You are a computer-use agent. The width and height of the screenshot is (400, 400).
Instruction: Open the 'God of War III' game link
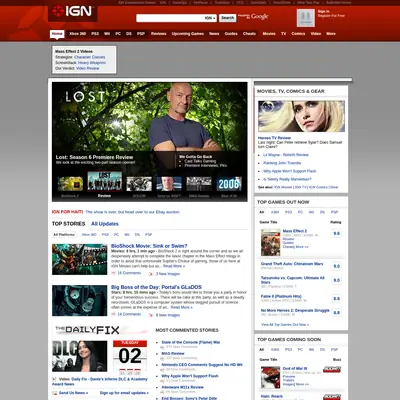[x=295, y=369]
